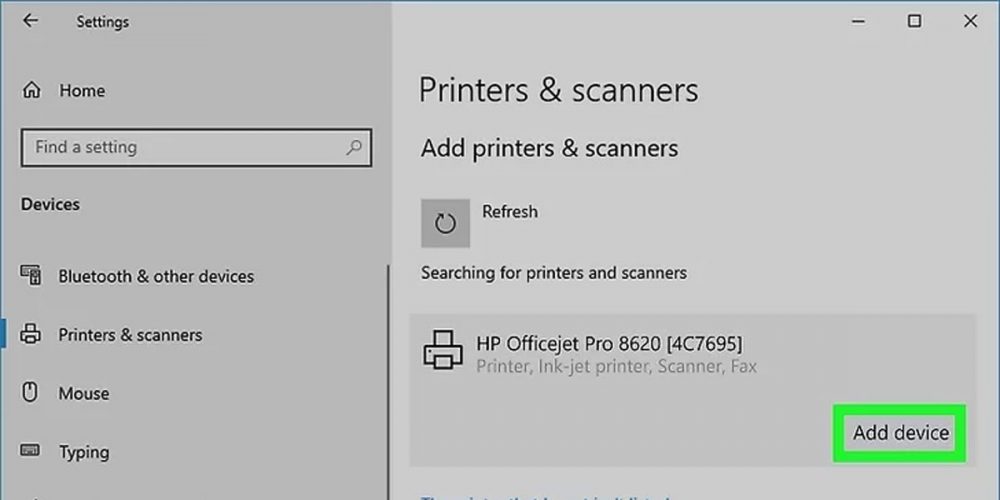Click the HP Officejet printer device icon
The width and height of the screenshot is (1000, 500).
443,352
